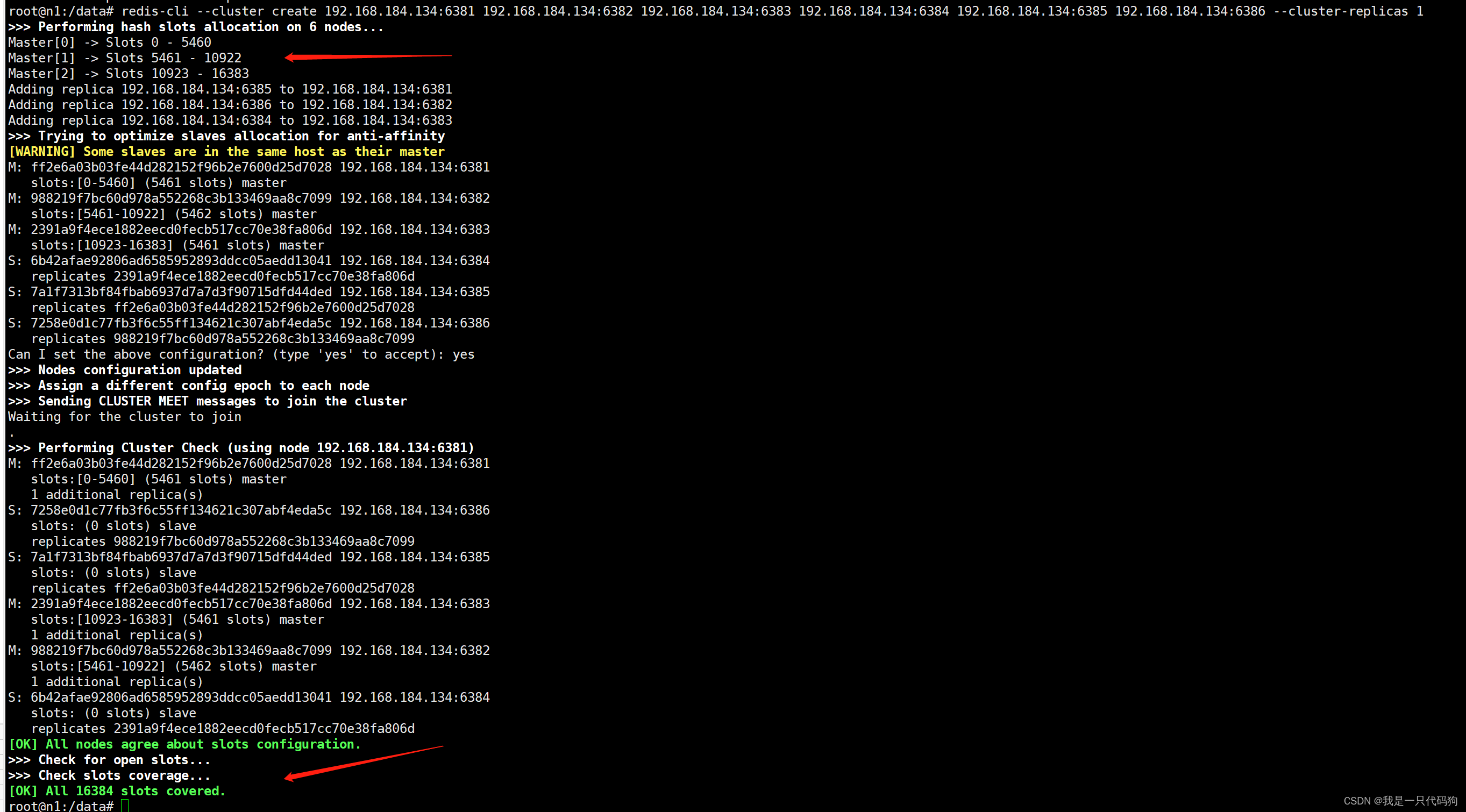The height and width of the screenshot is (812, 1466).
Task: Click the terminal cursor block
Action: (126, 804)
